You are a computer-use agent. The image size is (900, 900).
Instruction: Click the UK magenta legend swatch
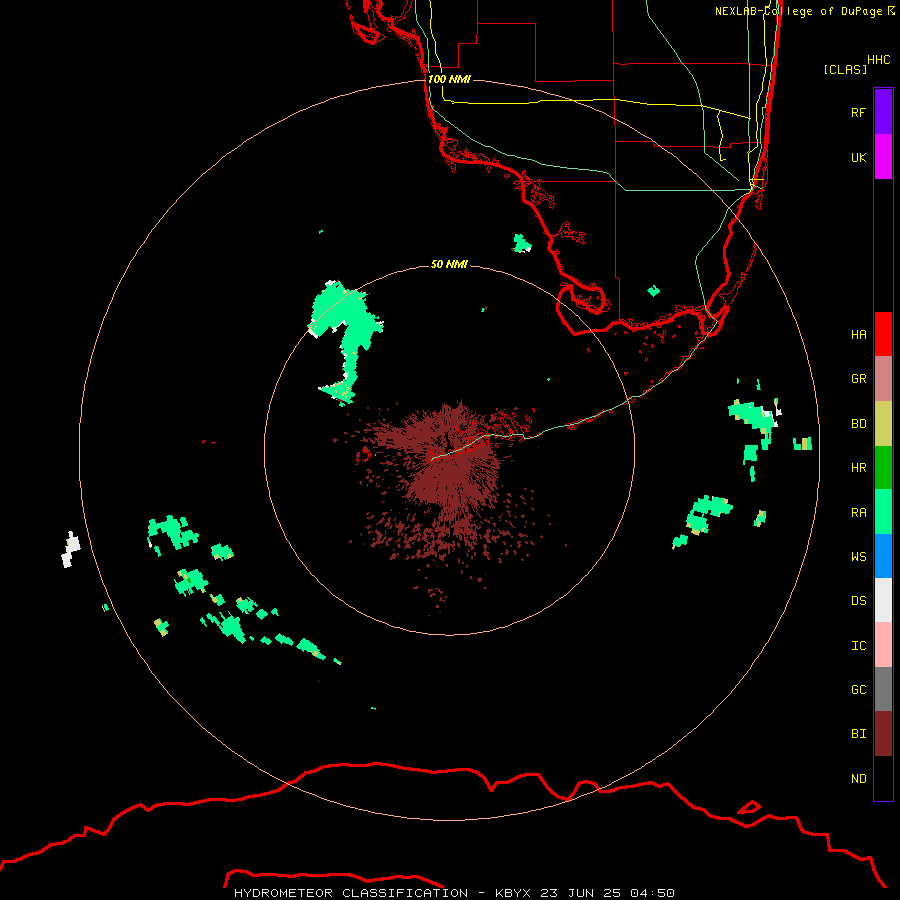pyautogui.click(x=883, y=157)
